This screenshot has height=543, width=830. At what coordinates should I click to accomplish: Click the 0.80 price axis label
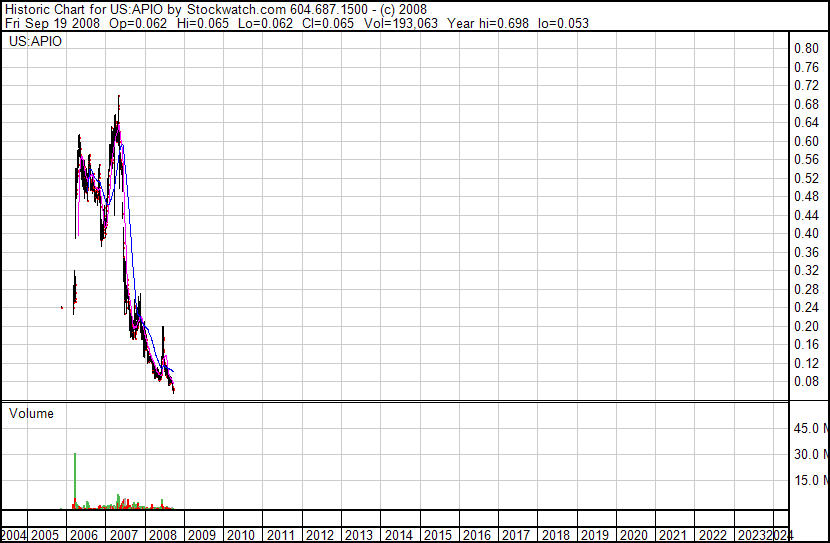coord(806,48)
